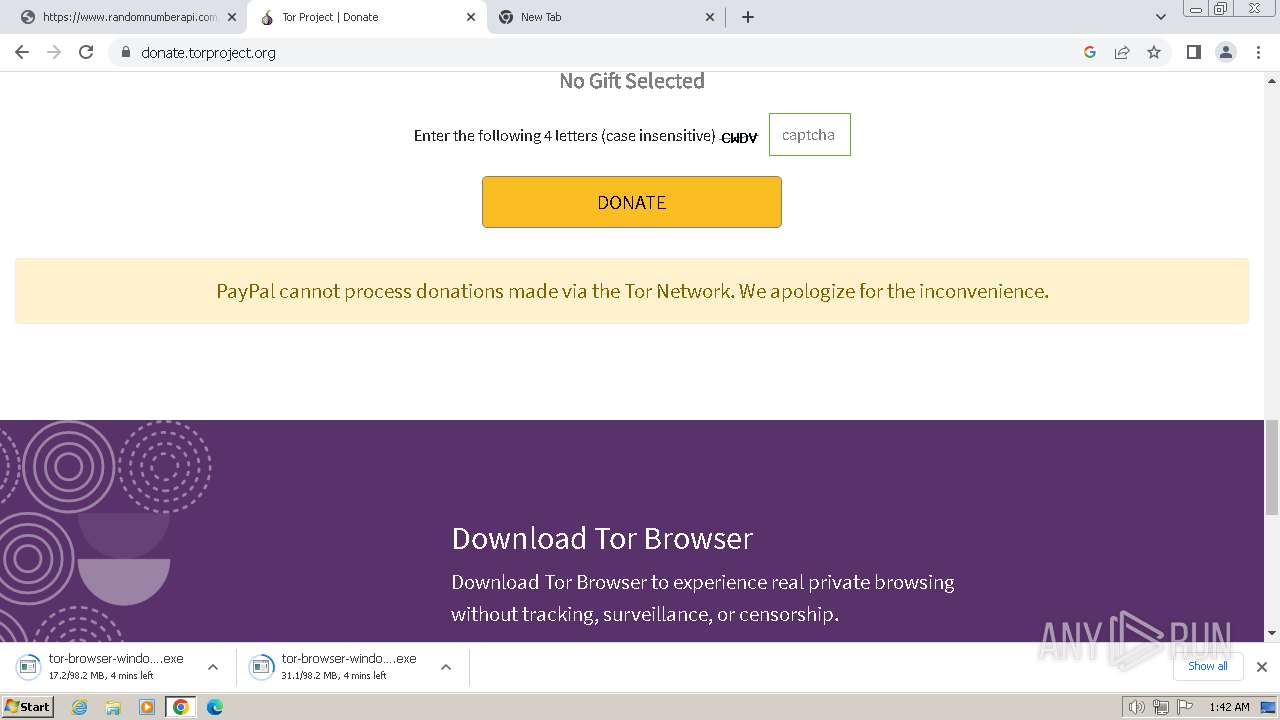This screenshot has width=1280, height=720.
Task: Expand options for the 31.1 MB download
Action: click(446, 667)
